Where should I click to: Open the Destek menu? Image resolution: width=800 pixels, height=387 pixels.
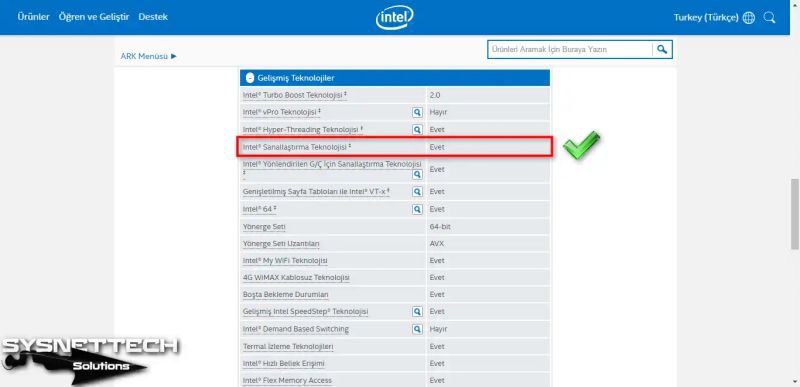(153, 17)
